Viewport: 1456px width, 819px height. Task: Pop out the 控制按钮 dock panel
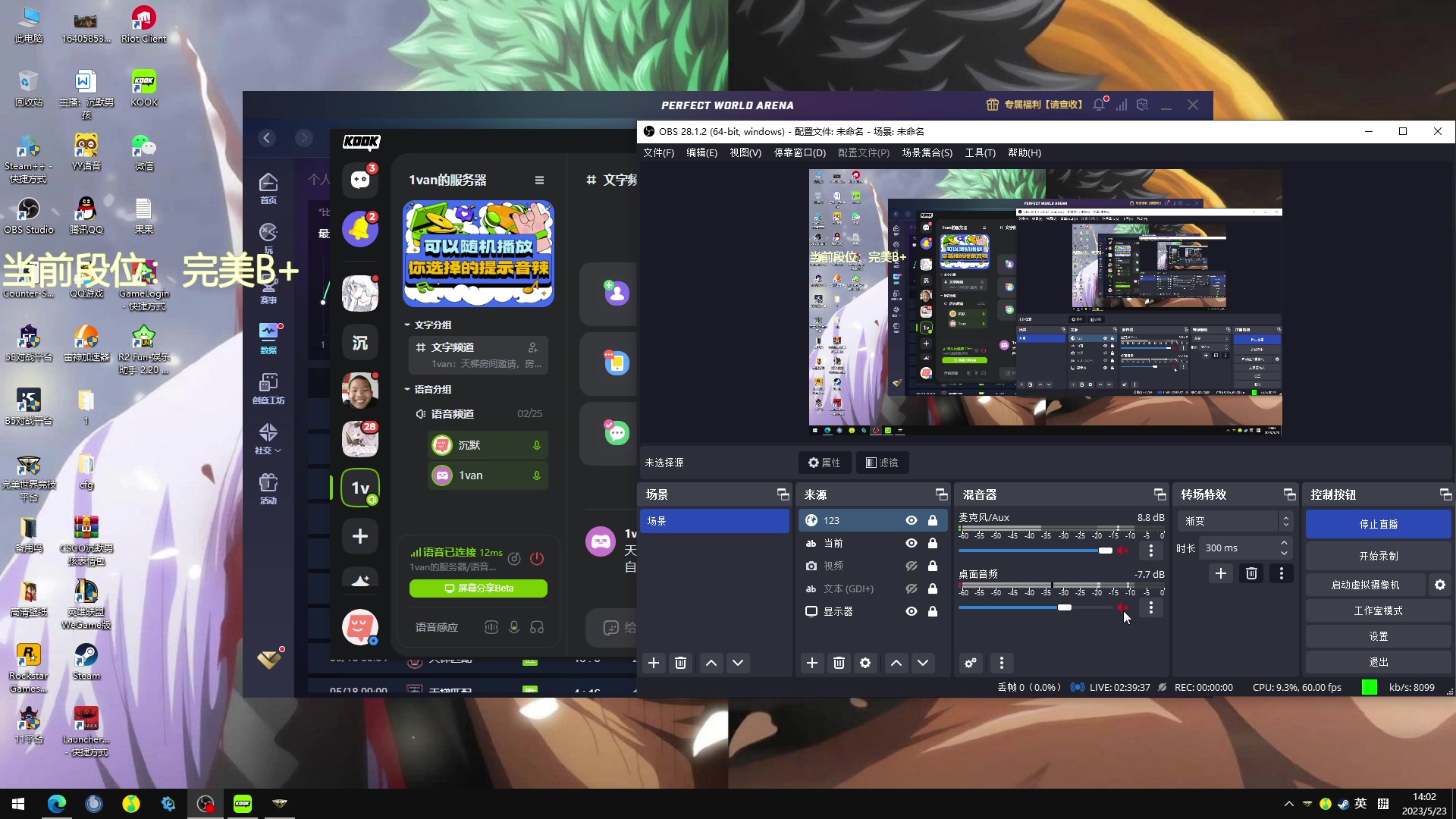pyautogui.click(x=1446, y=494)
